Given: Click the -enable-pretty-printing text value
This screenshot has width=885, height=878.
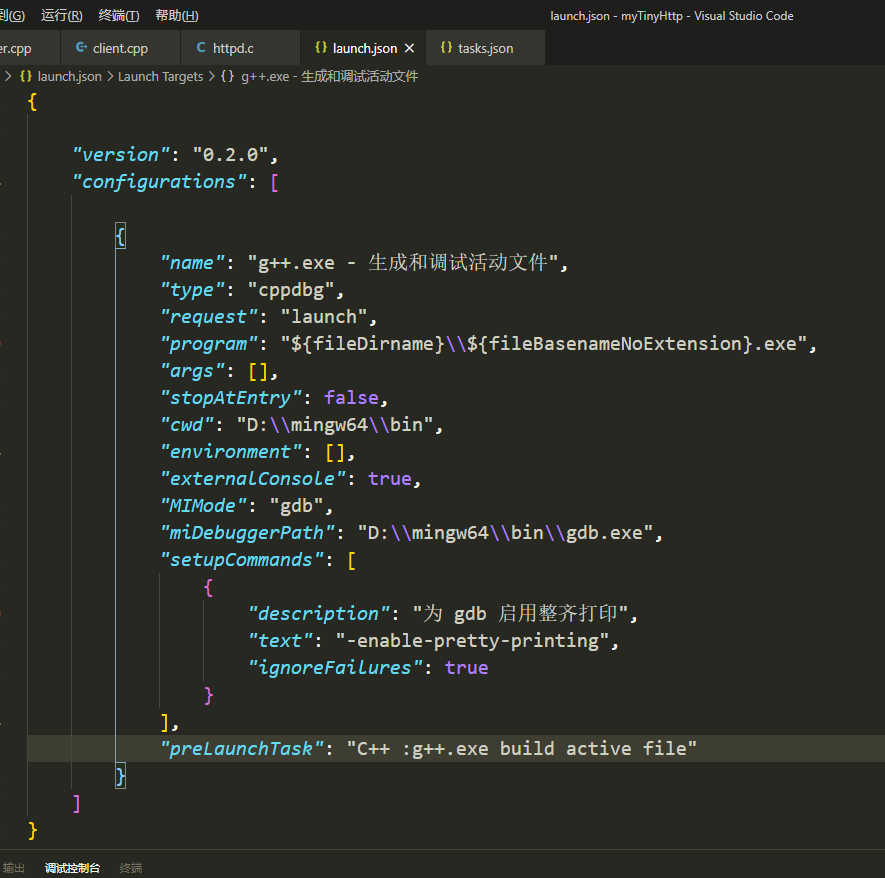Looking at the screenshot, I should (x=472, y=641).
